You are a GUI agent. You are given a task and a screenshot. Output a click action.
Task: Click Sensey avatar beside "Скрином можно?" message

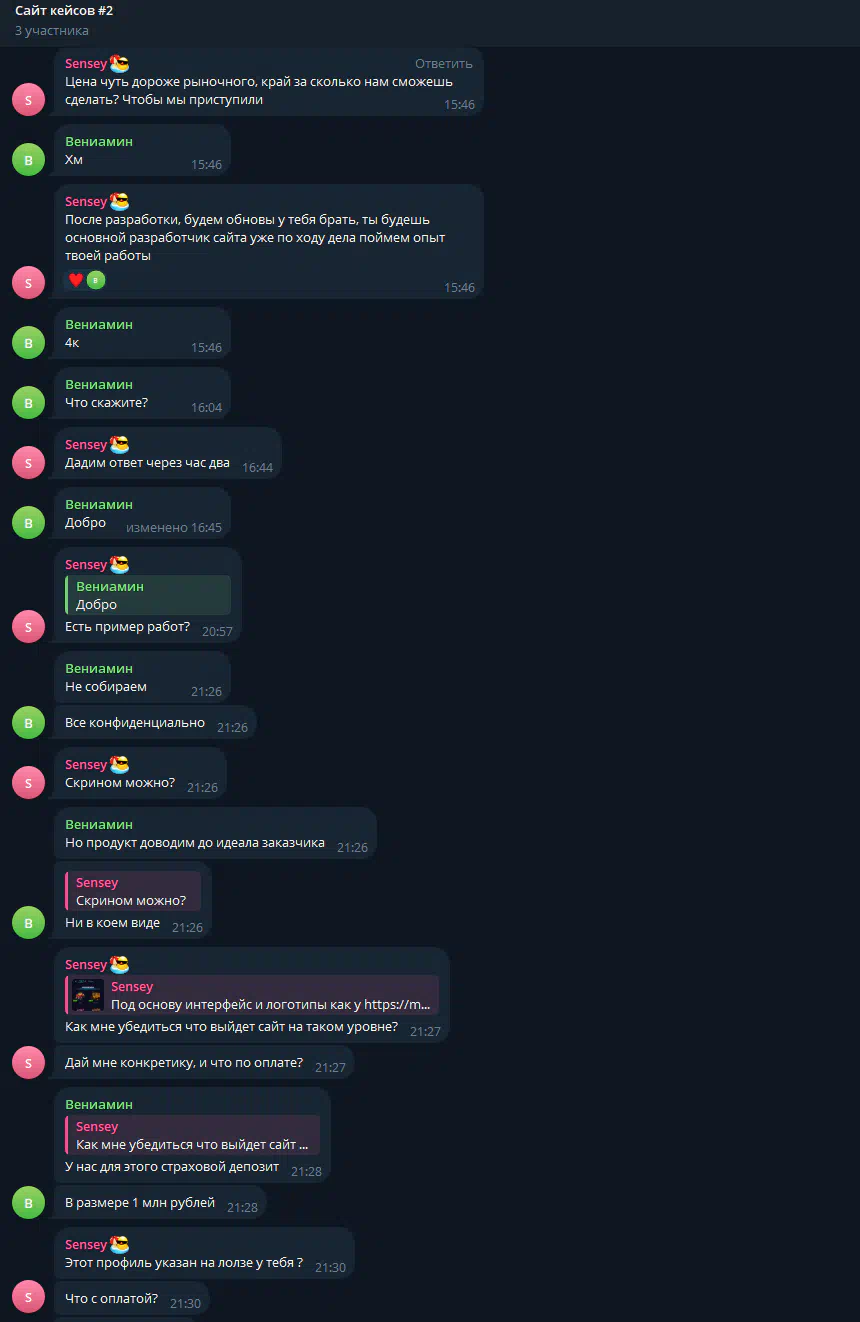click(28, 782)
